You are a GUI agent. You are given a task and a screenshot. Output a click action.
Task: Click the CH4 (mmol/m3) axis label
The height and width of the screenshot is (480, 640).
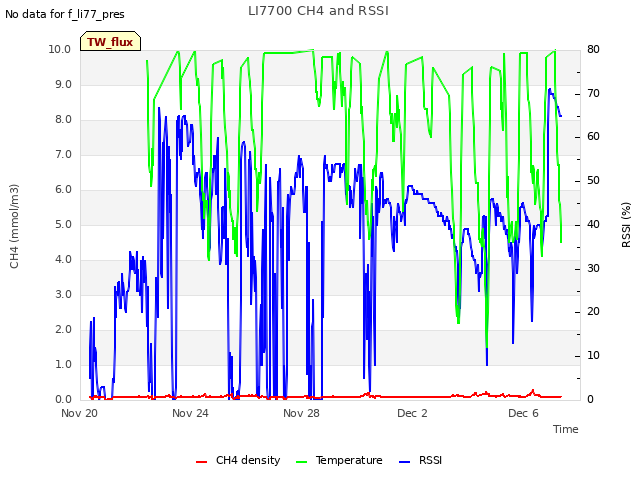14,226
